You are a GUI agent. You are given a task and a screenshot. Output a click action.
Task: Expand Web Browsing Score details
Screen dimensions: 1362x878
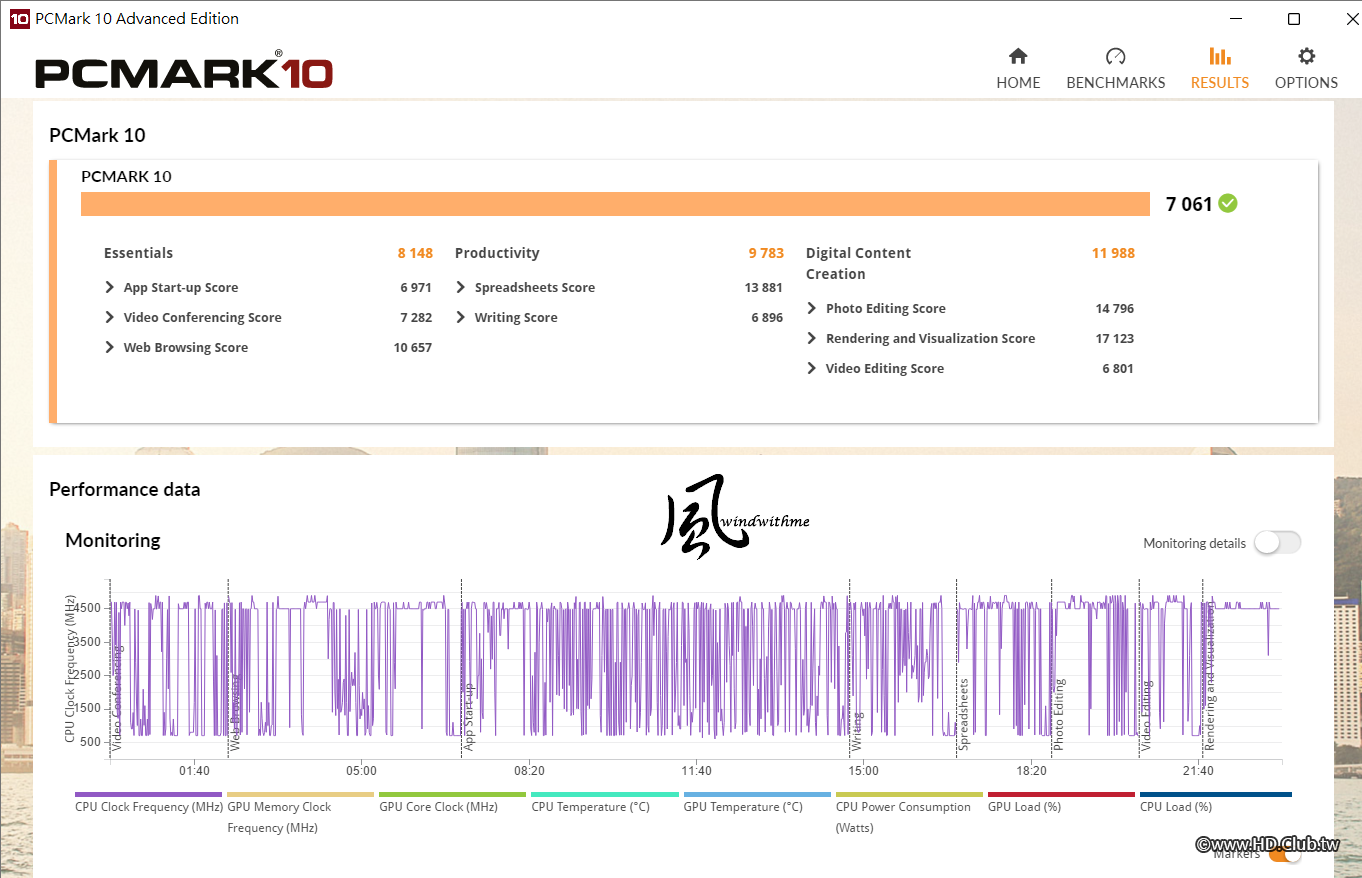click(x=109, y=347)
